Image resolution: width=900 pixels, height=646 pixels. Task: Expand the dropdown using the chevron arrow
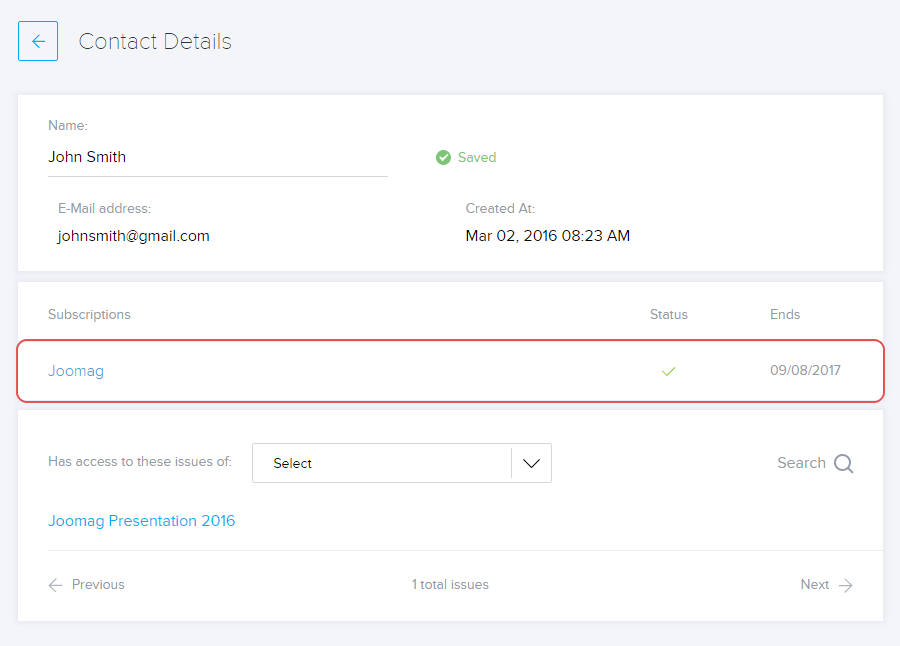[x=531, y=463]
